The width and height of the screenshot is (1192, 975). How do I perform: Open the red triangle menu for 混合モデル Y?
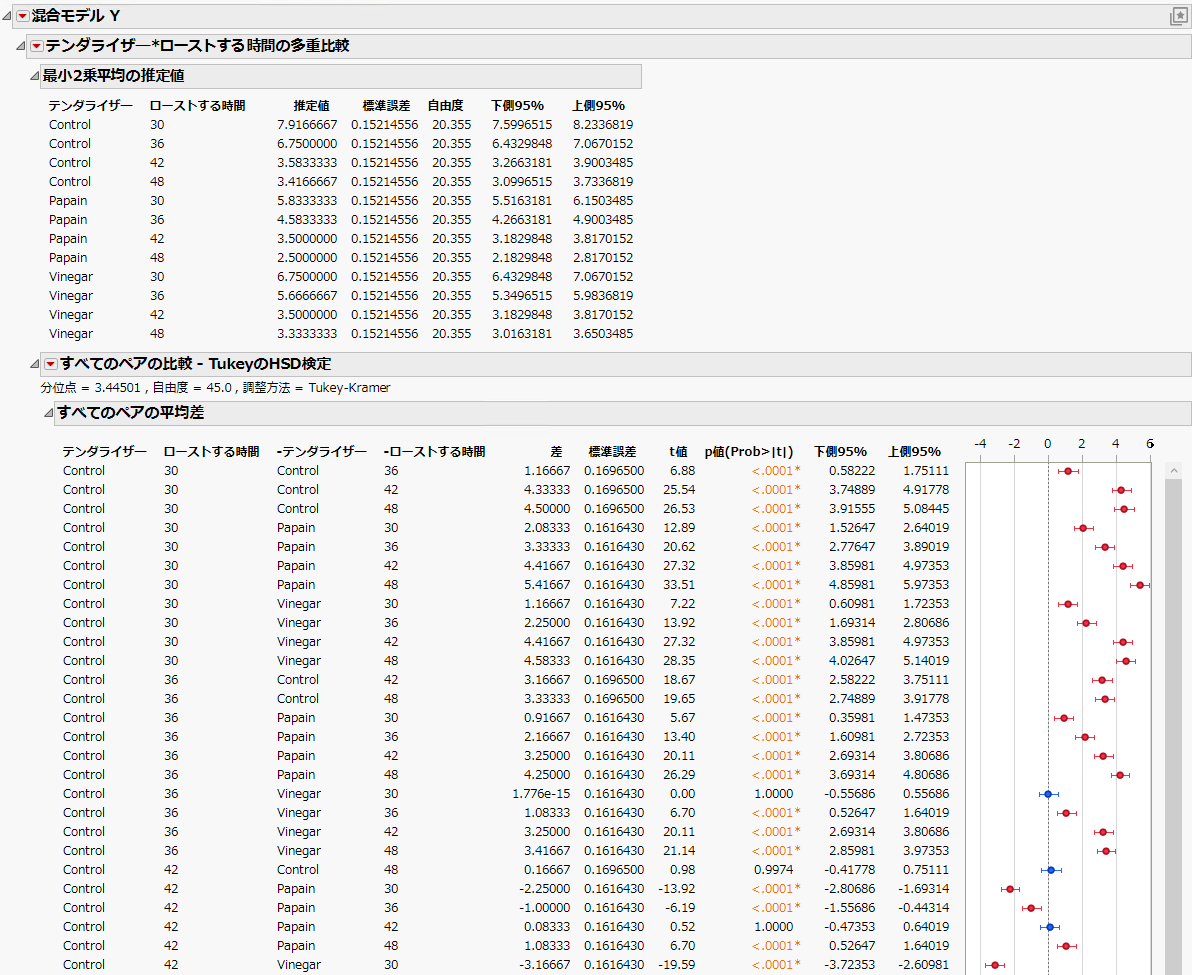pyautogui.click(x=22, y=16)
